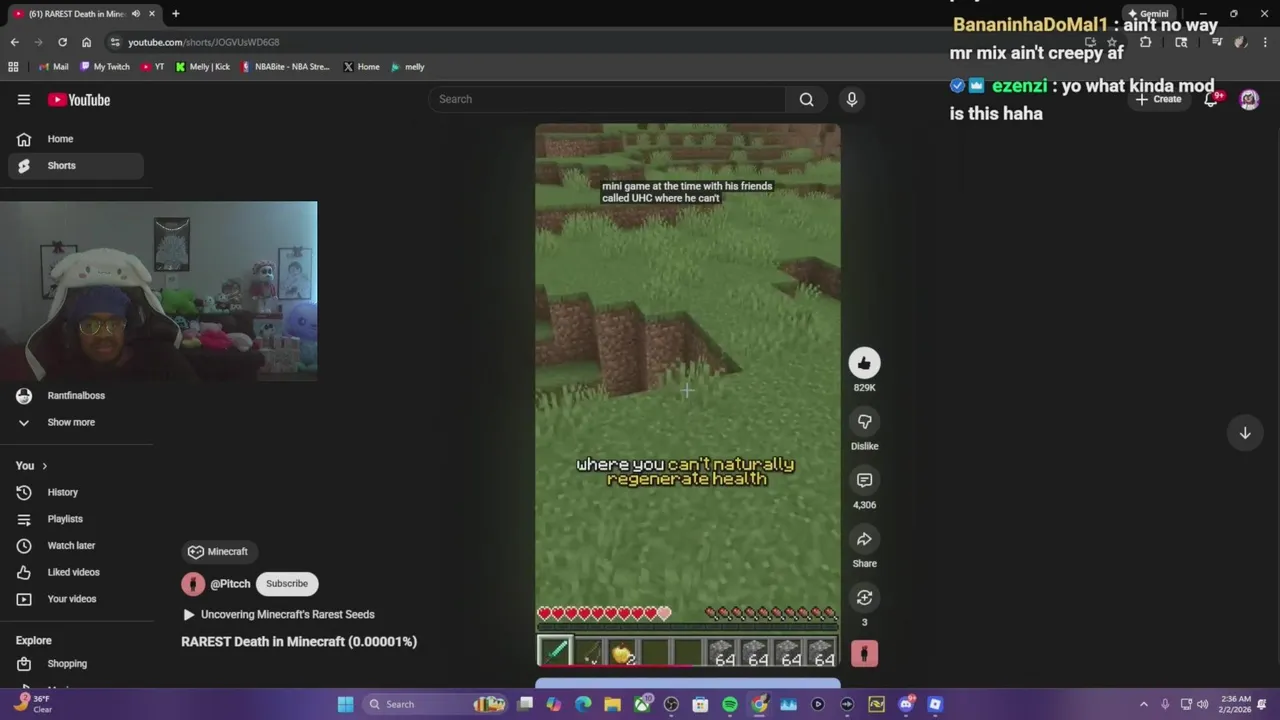The image size is (1280, 720).
Task: Click the Minecraft game tag chip
Action: pyautogui.click(x=218, y=552)
